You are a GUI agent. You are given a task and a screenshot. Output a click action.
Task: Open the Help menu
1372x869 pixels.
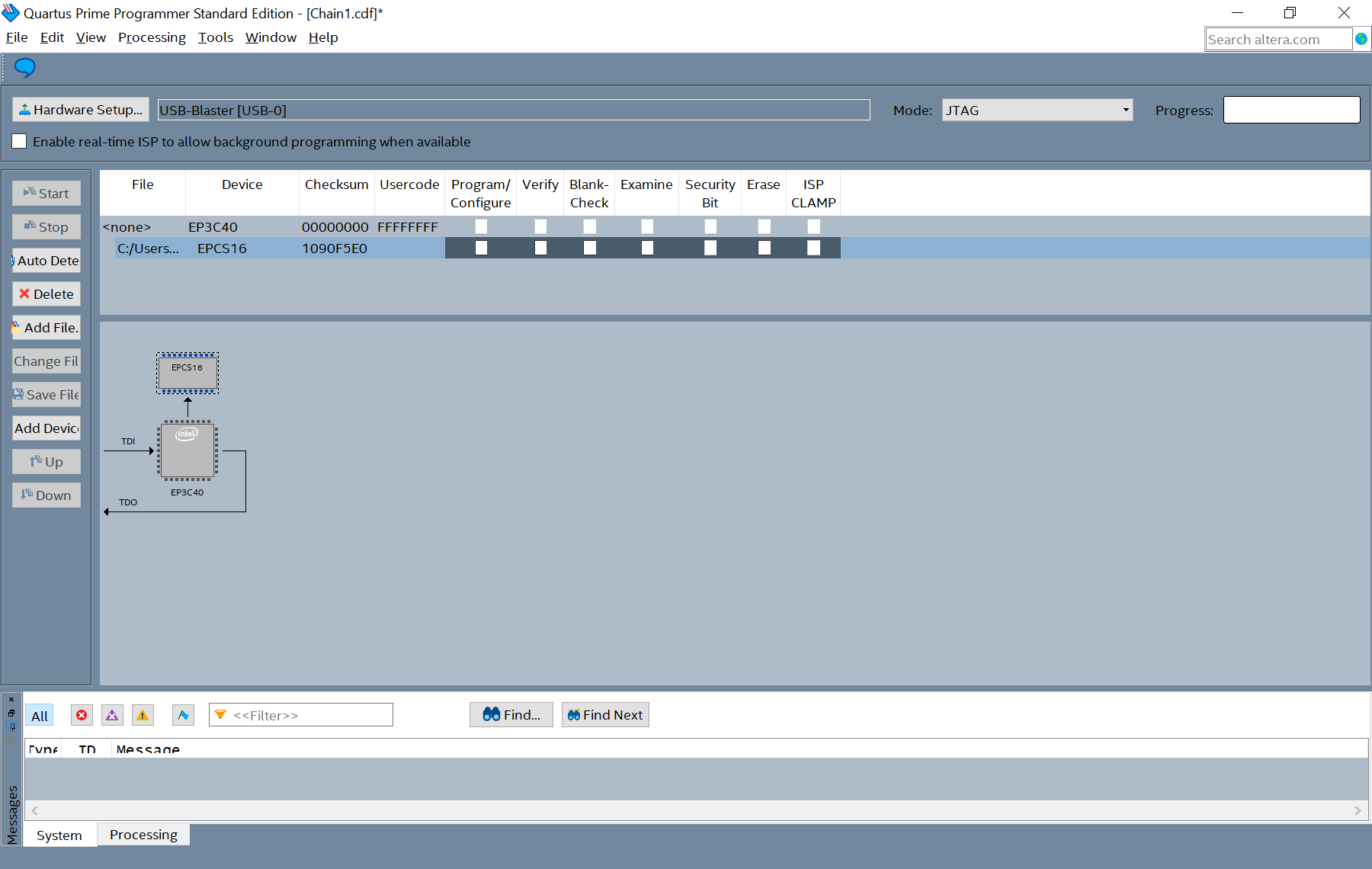(323, 37)
